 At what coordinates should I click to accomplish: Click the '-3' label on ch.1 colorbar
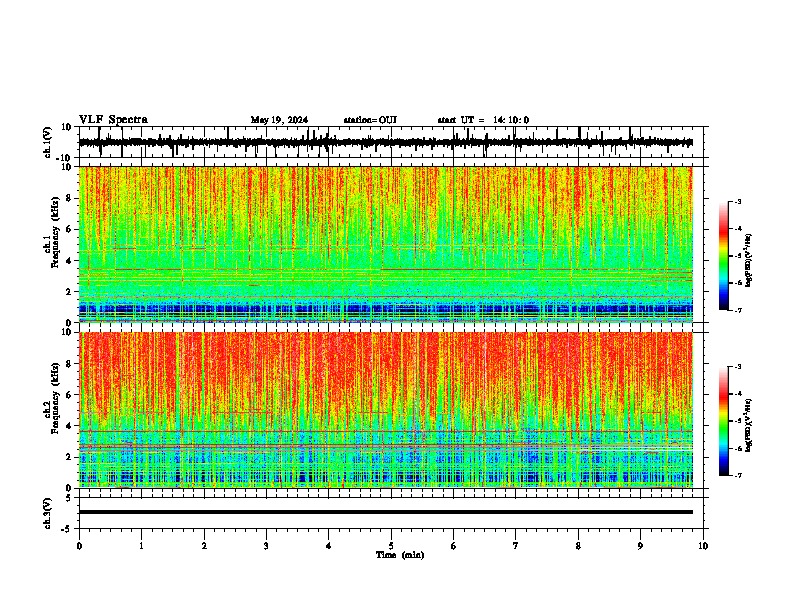point(738,201)
